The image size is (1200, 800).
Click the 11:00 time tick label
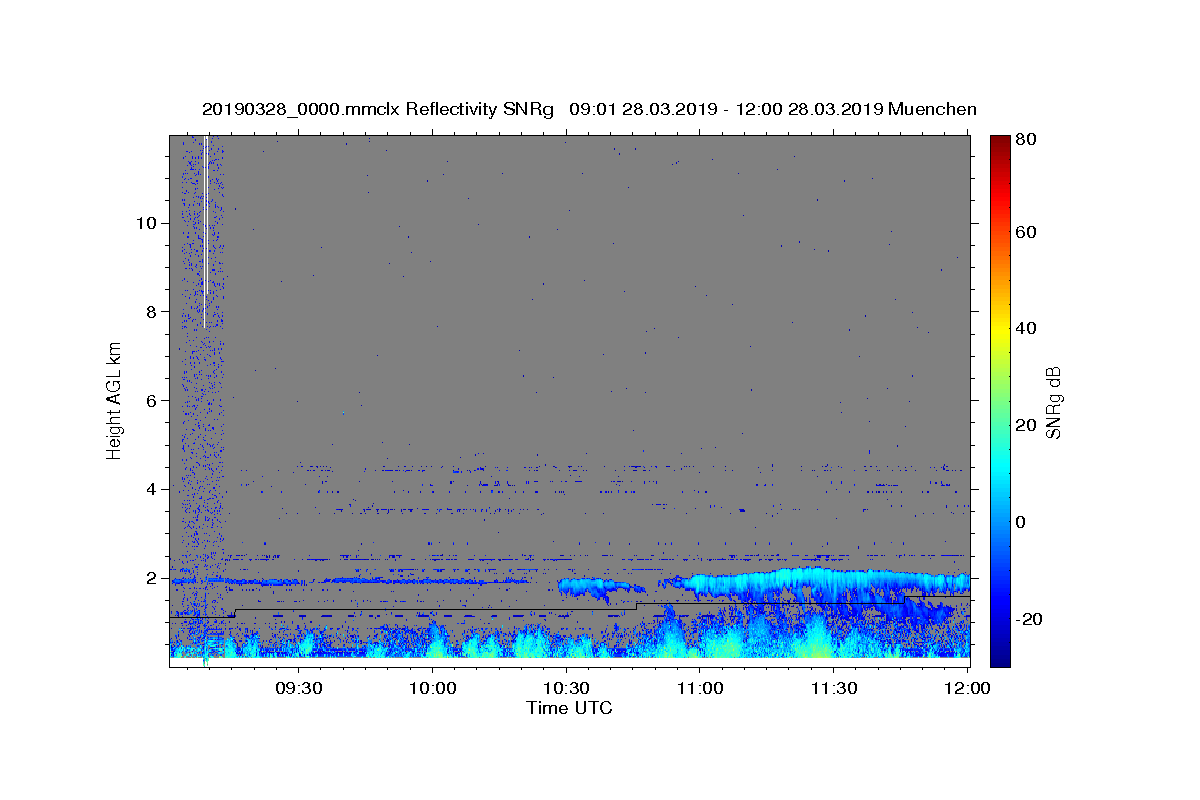700,688
